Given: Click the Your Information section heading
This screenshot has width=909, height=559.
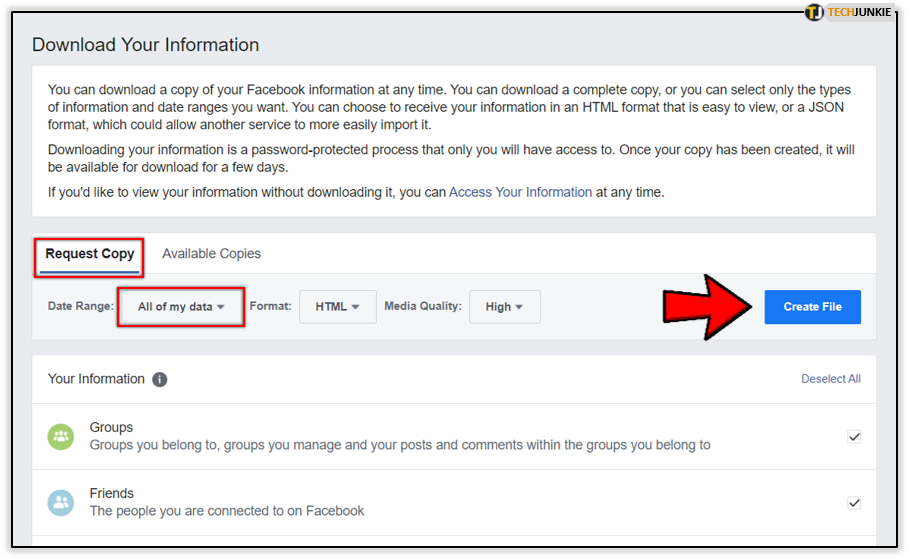Looking at the screenshot, I should (96, 379).
